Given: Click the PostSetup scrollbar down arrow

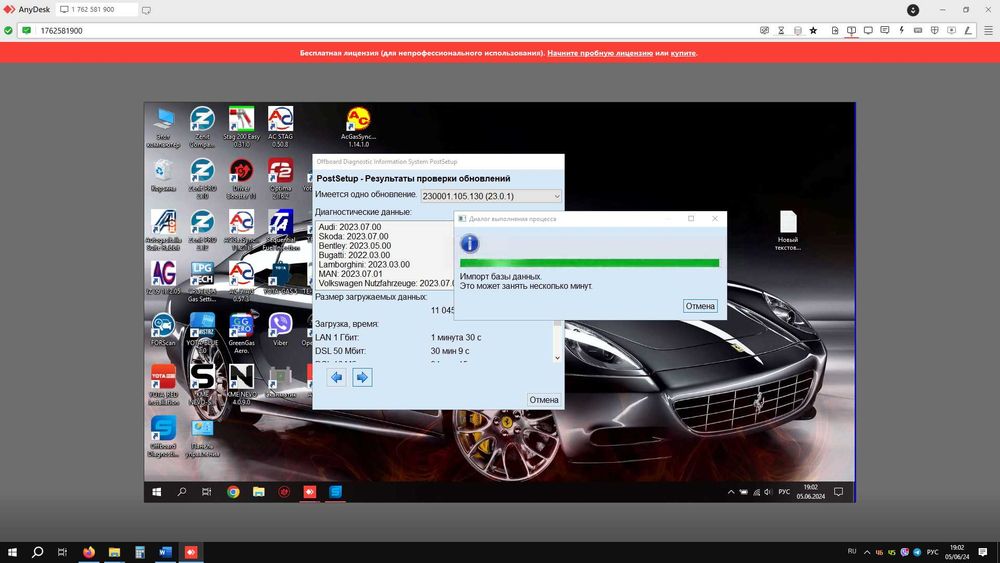Looking at the screenshot, I should coord(557,358).
